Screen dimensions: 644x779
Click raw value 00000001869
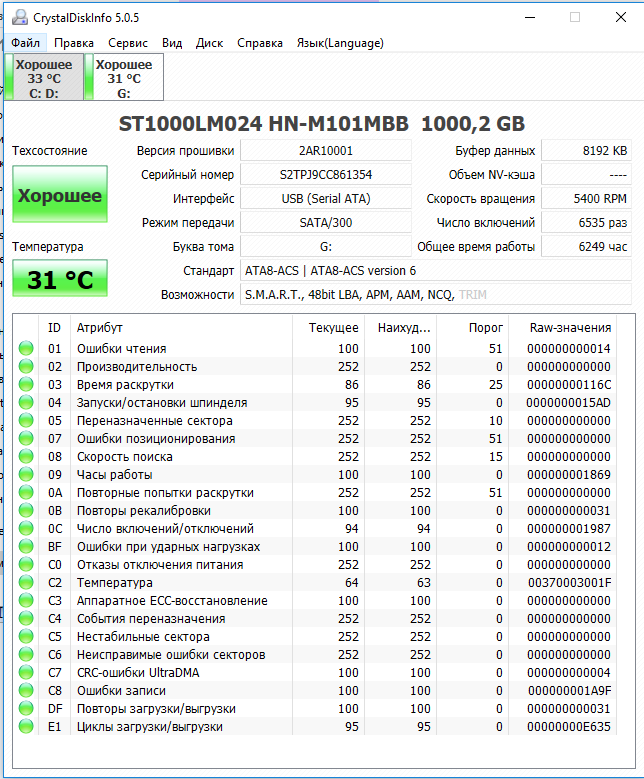[x=569, y=474]
